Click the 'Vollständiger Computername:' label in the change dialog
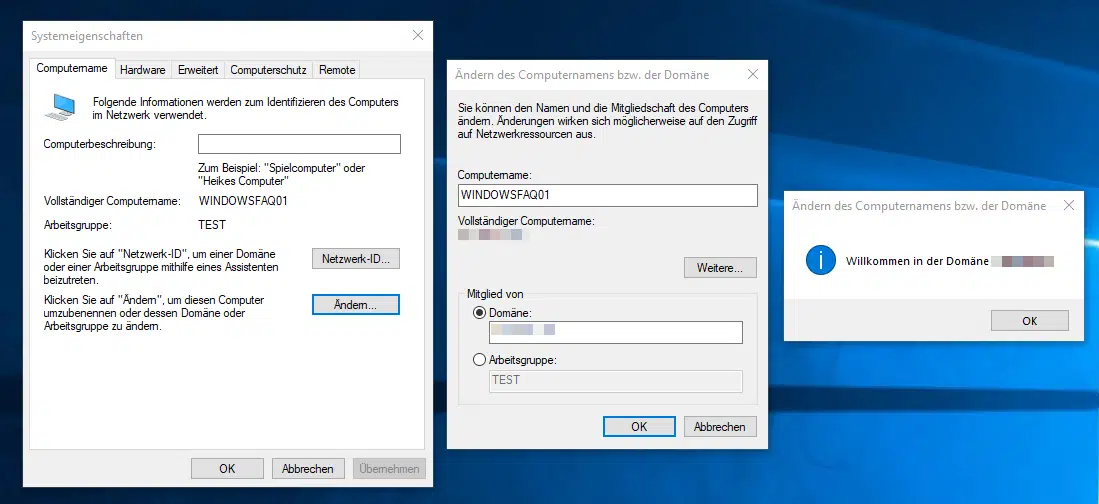1099x504 pixels. click(526, 221)
